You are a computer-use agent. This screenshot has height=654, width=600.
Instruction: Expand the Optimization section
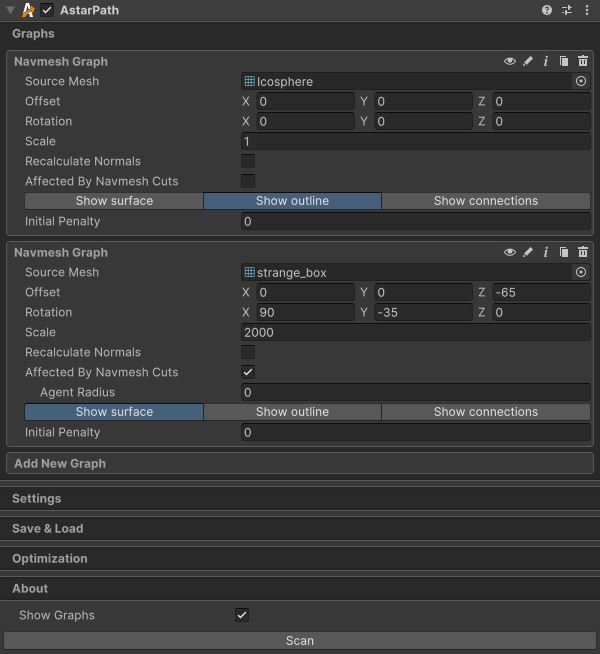click(50, 558)
